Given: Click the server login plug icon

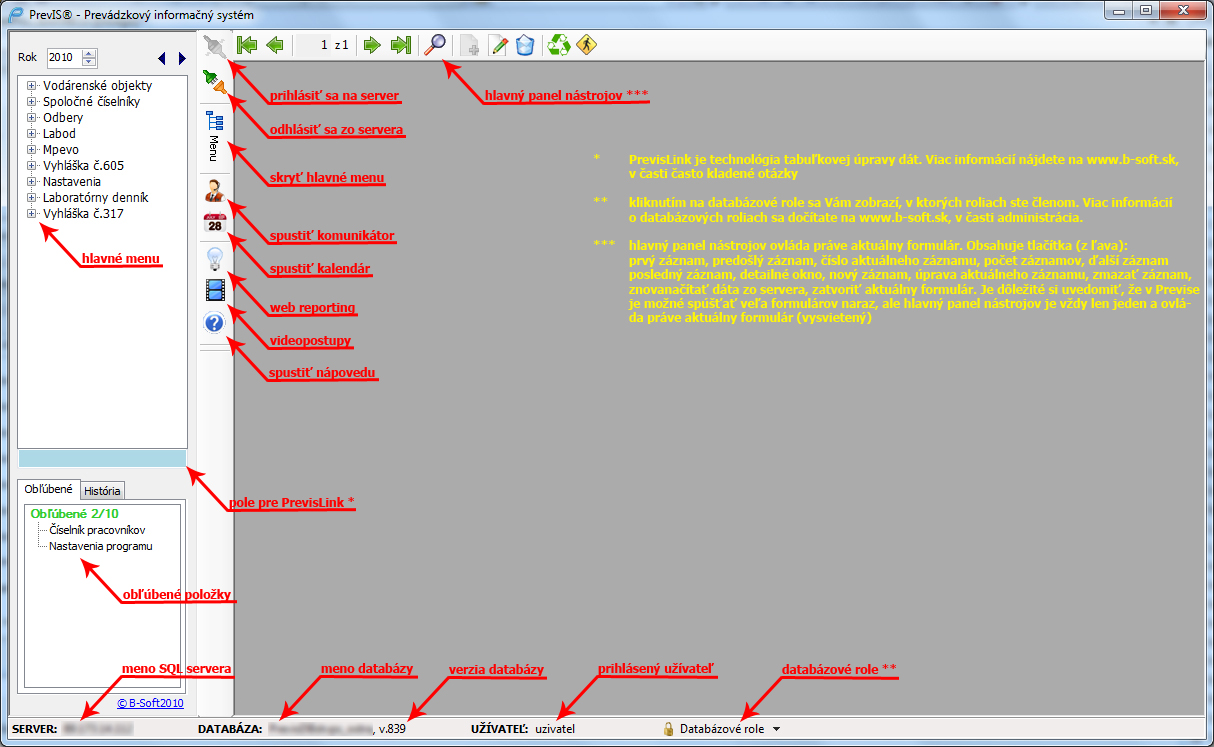Looking at the screenshot, I should click(x=213, y=46).
